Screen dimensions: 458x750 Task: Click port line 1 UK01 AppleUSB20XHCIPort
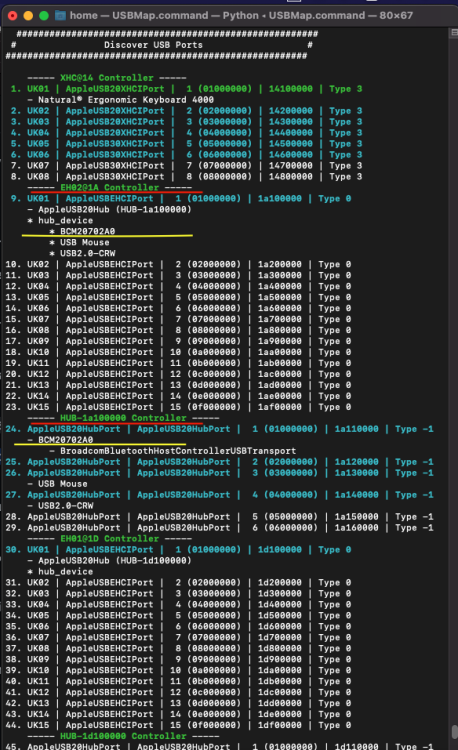click(x=186, y=89)
